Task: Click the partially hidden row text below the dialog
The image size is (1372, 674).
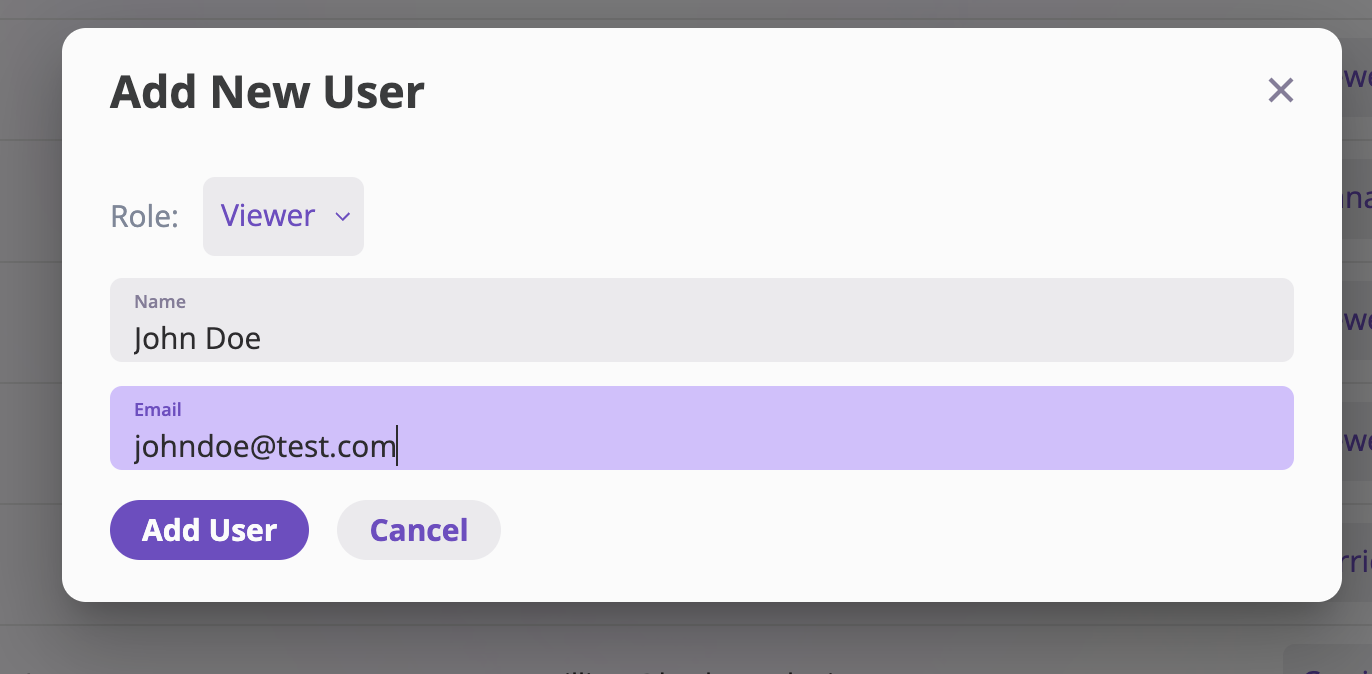Action: pos(700,668)
